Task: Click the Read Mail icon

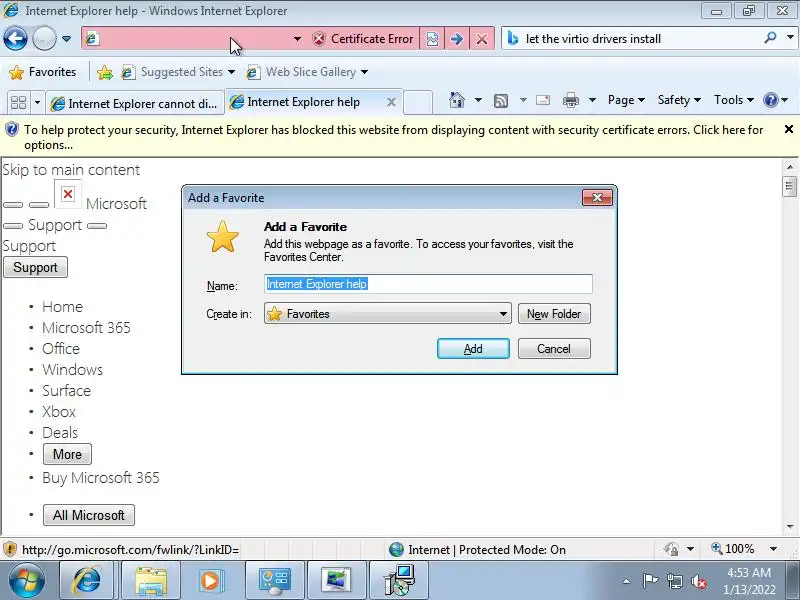Action: click(x=543, y=101)
